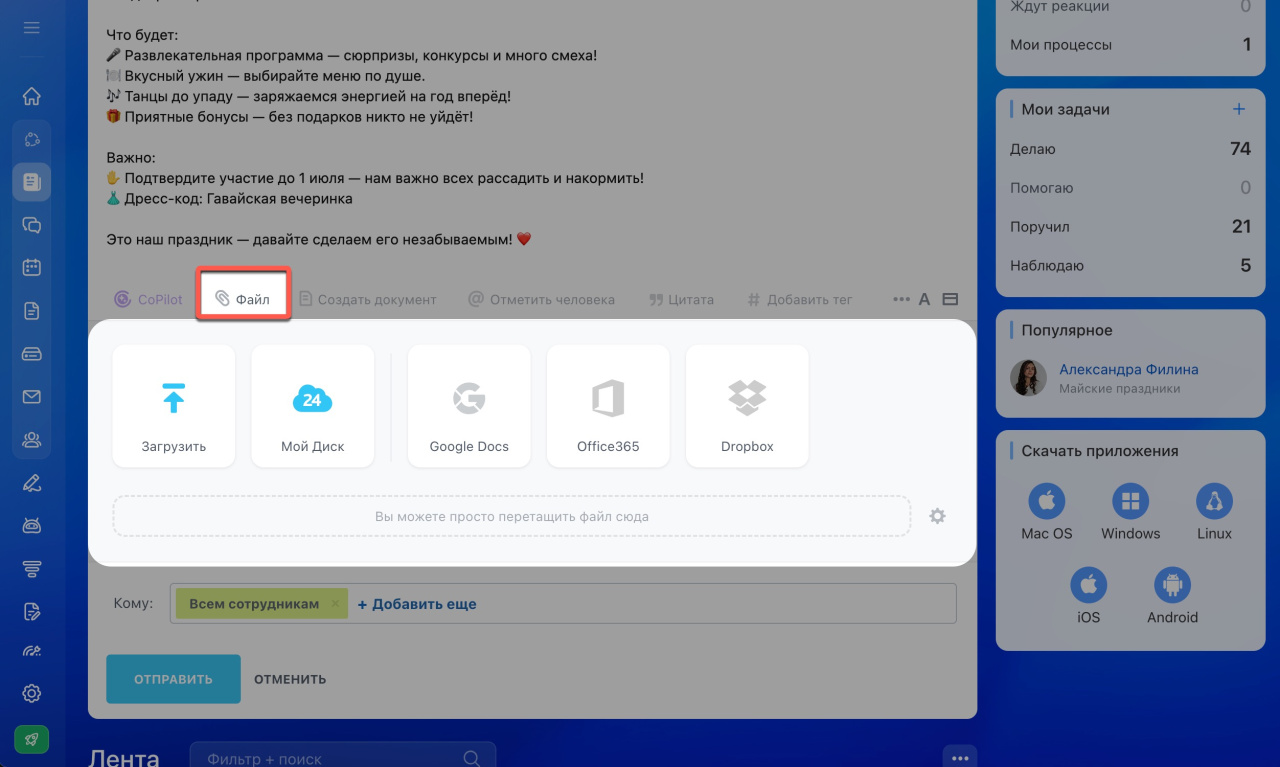Viewport: 1280px width, 767px height.
Task: Click Александра Филина avatar thumbnail
Action: [x=1028, y=378]
